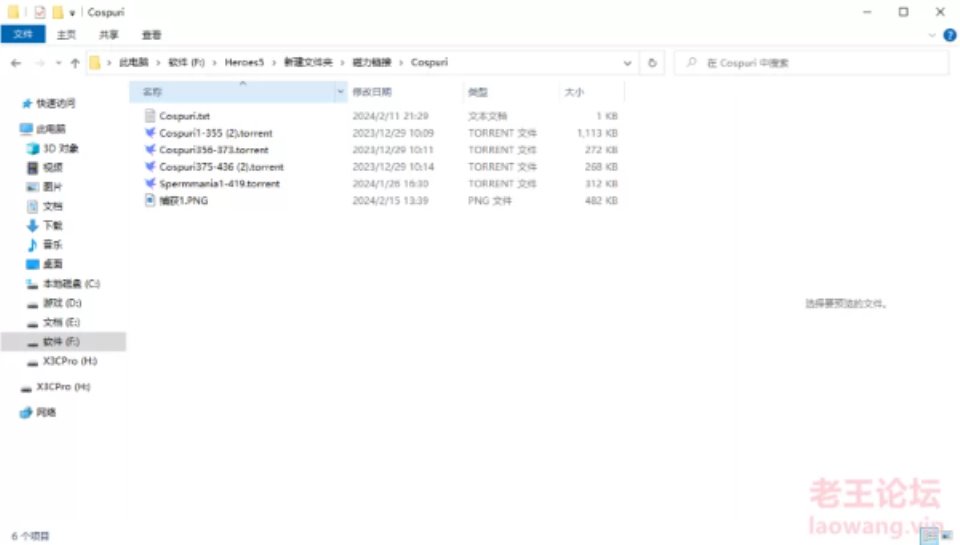Collapse the ribbon with the chevron
The width and height of the screenshot is (960, 545).
pos(932,35)
